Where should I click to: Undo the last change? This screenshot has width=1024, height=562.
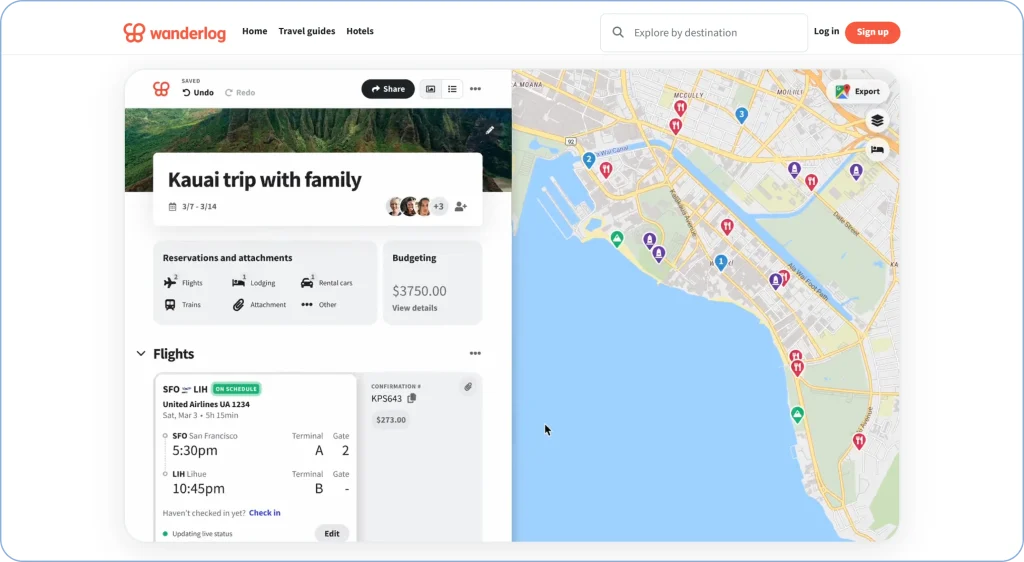click(x=198, y=93)
